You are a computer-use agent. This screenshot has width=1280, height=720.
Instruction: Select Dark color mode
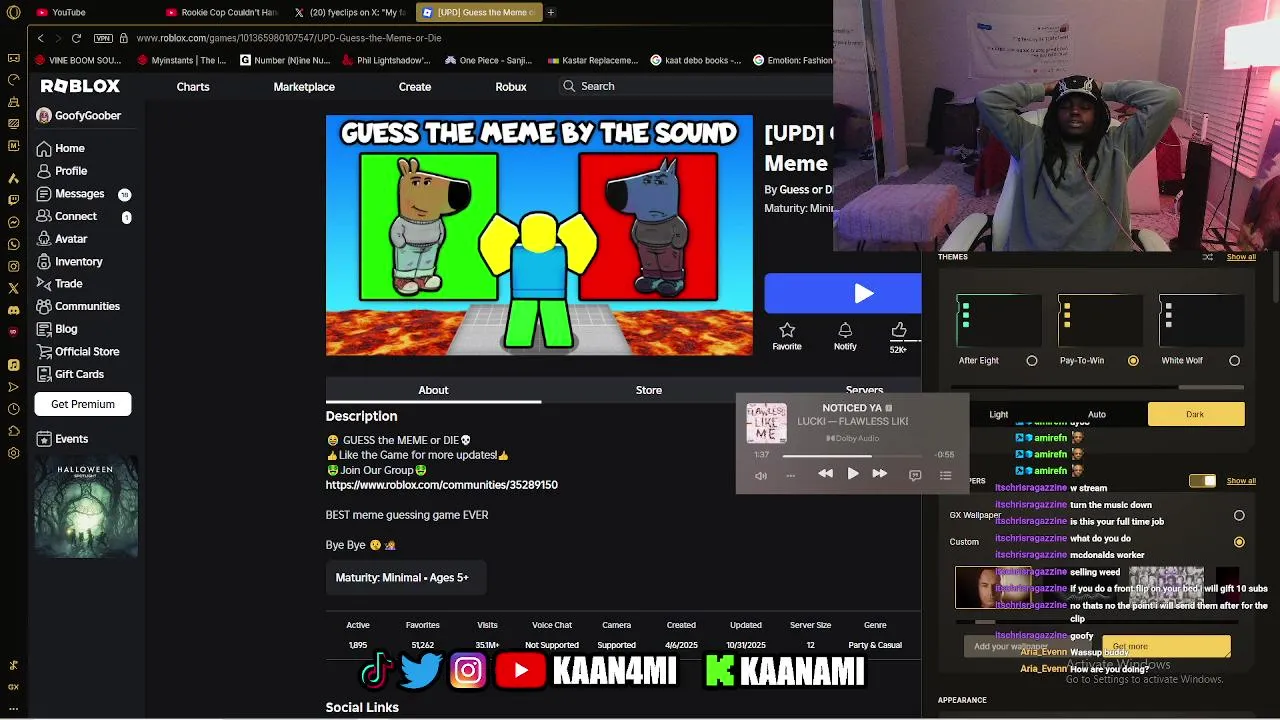pyautogui.click(x=1196, y=414)
